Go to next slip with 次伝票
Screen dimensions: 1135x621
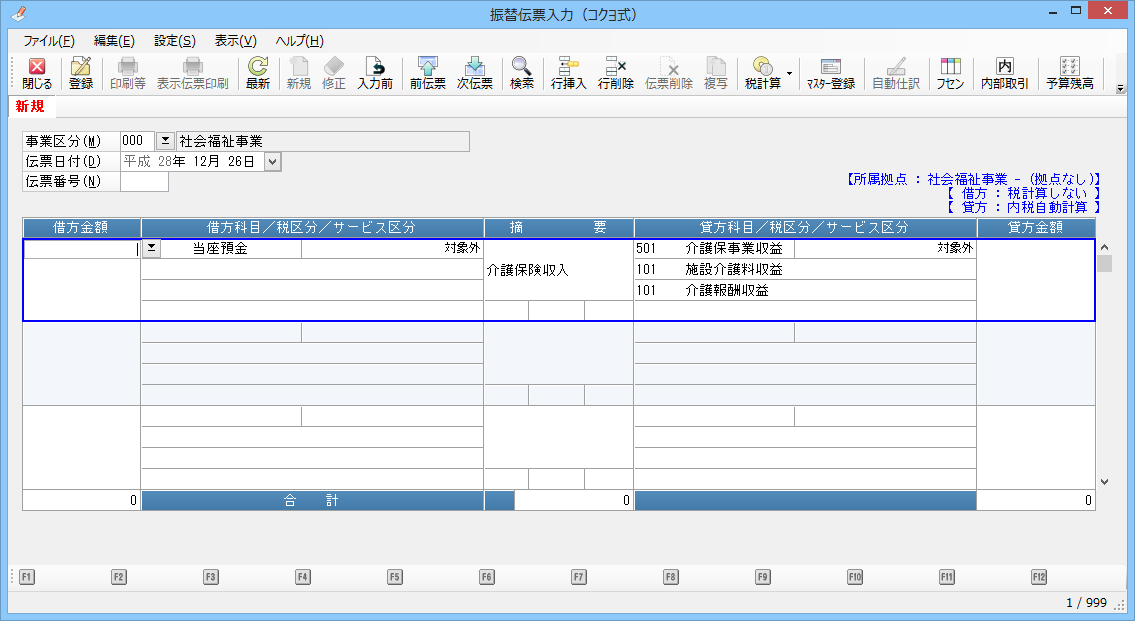pos(474,74)
